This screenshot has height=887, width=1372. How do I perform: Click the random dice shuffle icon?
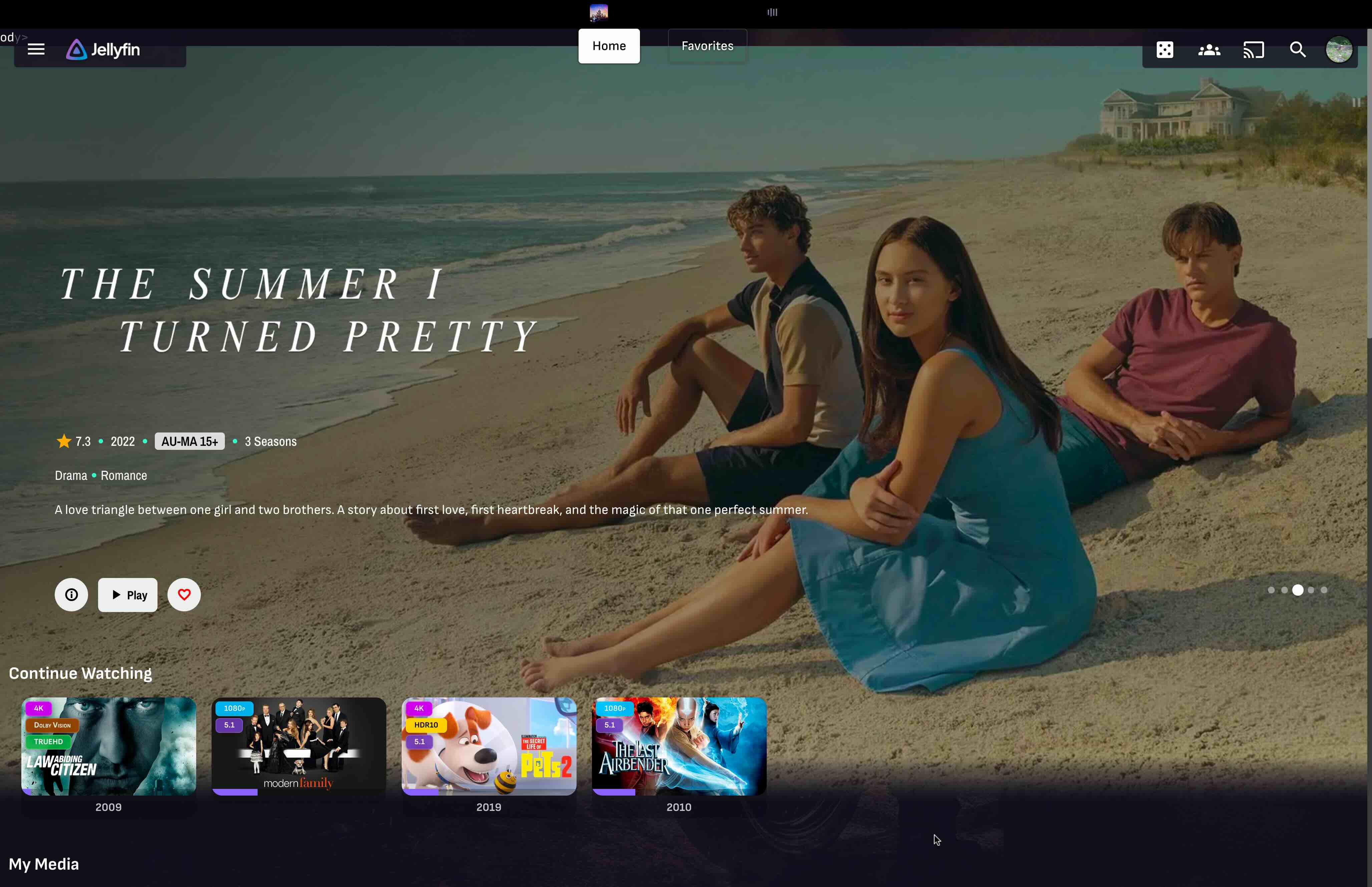[1164, 50]
